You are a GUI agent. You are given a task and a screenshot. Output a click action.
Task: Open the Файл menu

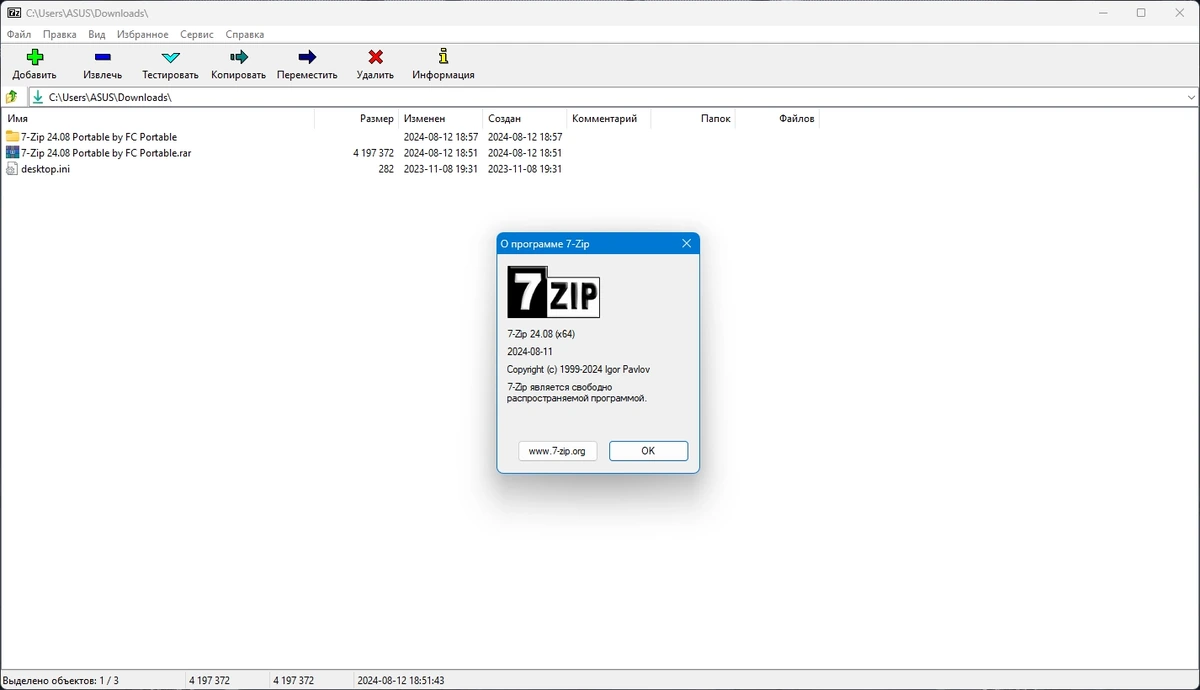click(x=19, y=34)
